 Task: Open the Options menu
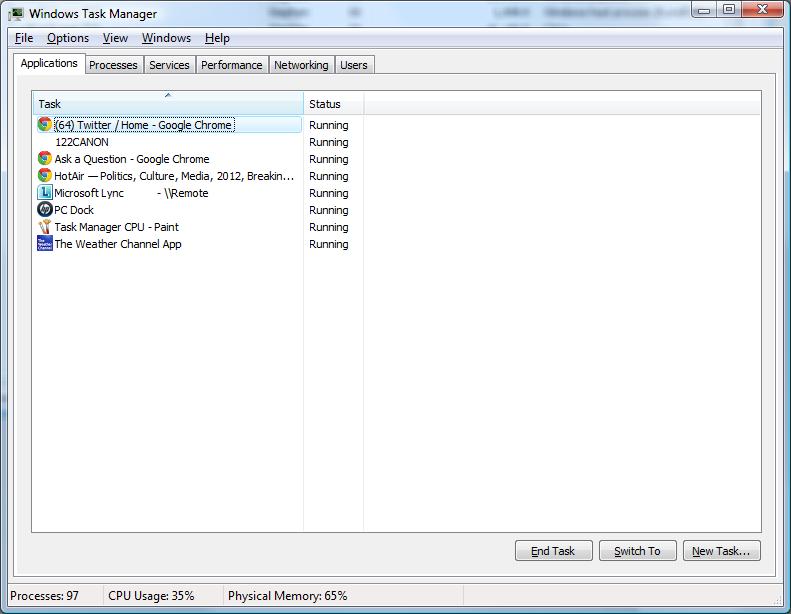68,38
